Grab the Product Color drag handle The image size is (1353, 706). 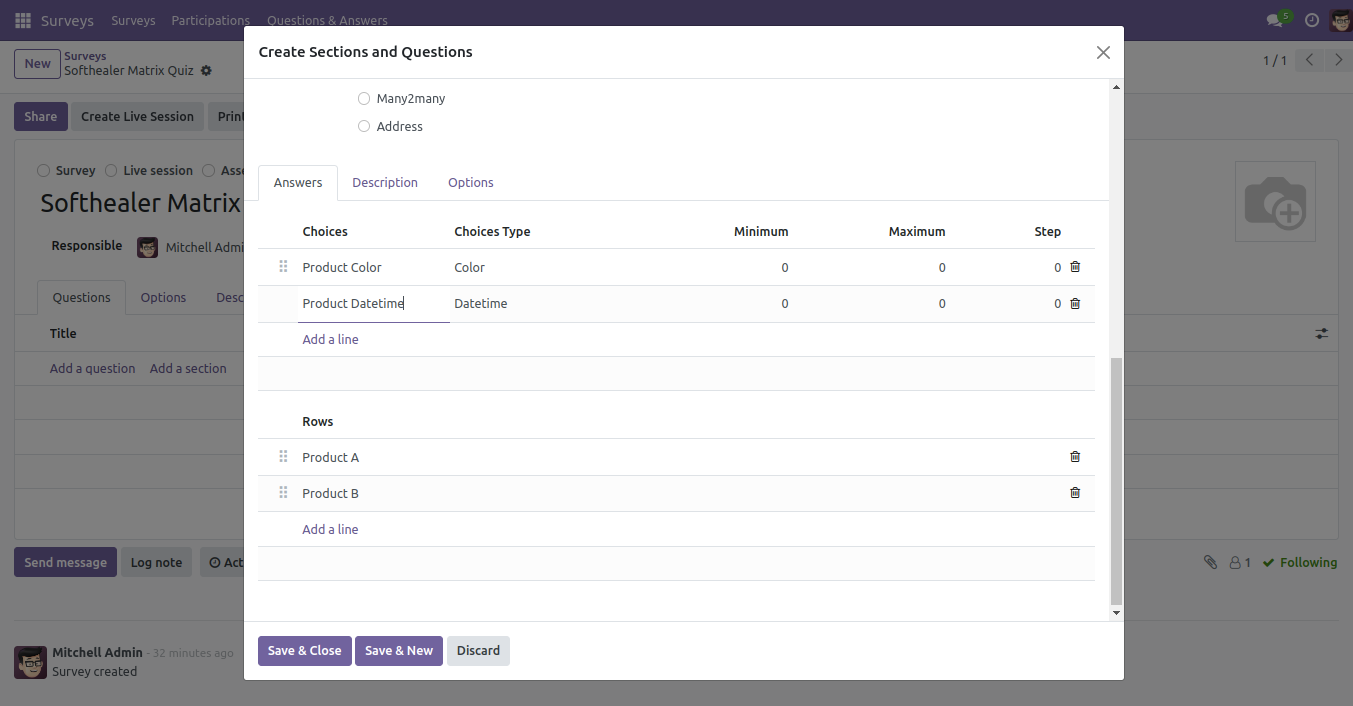coord(283,267)
